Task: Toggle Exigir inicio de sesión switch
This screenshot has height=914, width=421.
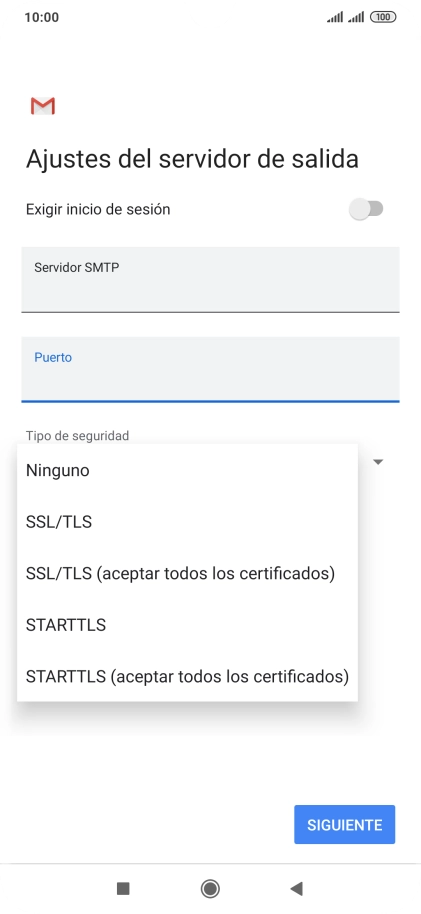Action: pos(366,209)
